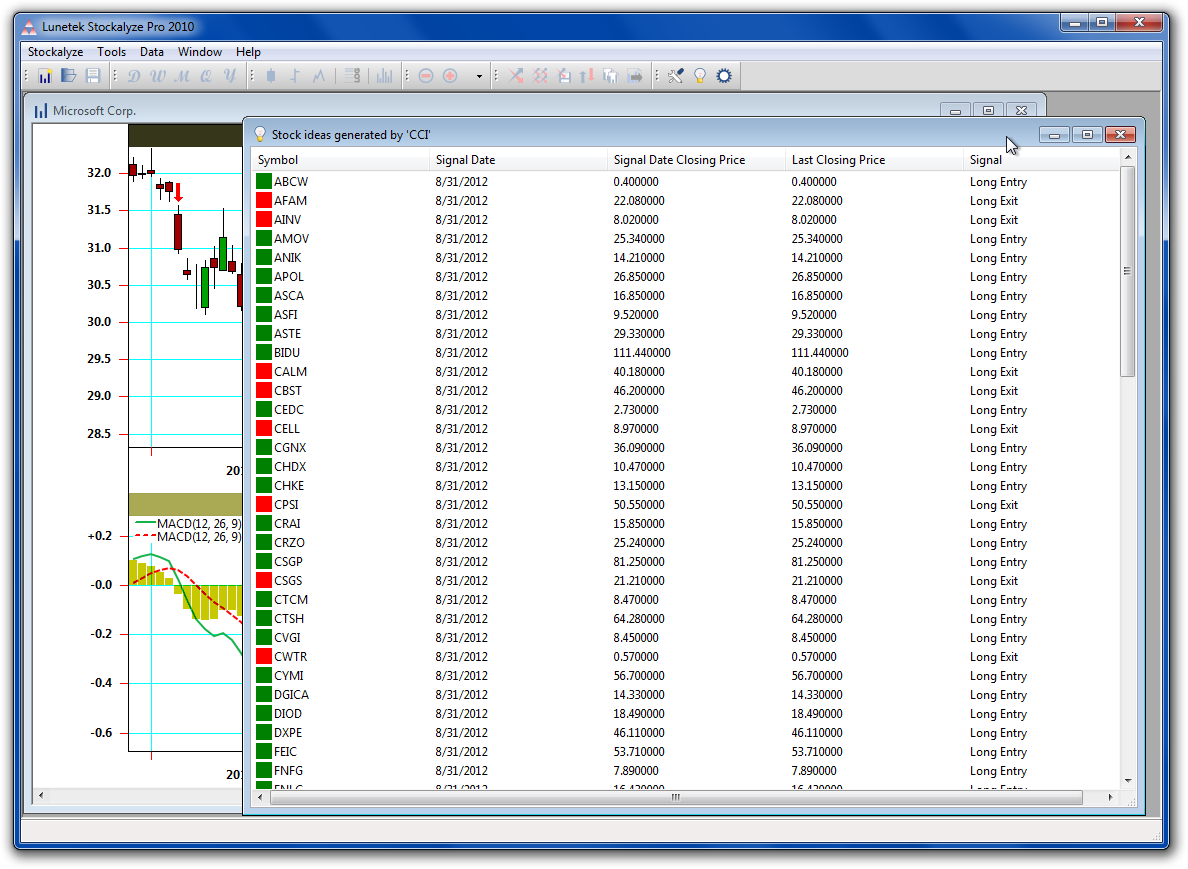This screenshot has height=869, width=1188.
Task: Click horizontal scrollbar right arrow in stock list
Action: point(1111,798)
